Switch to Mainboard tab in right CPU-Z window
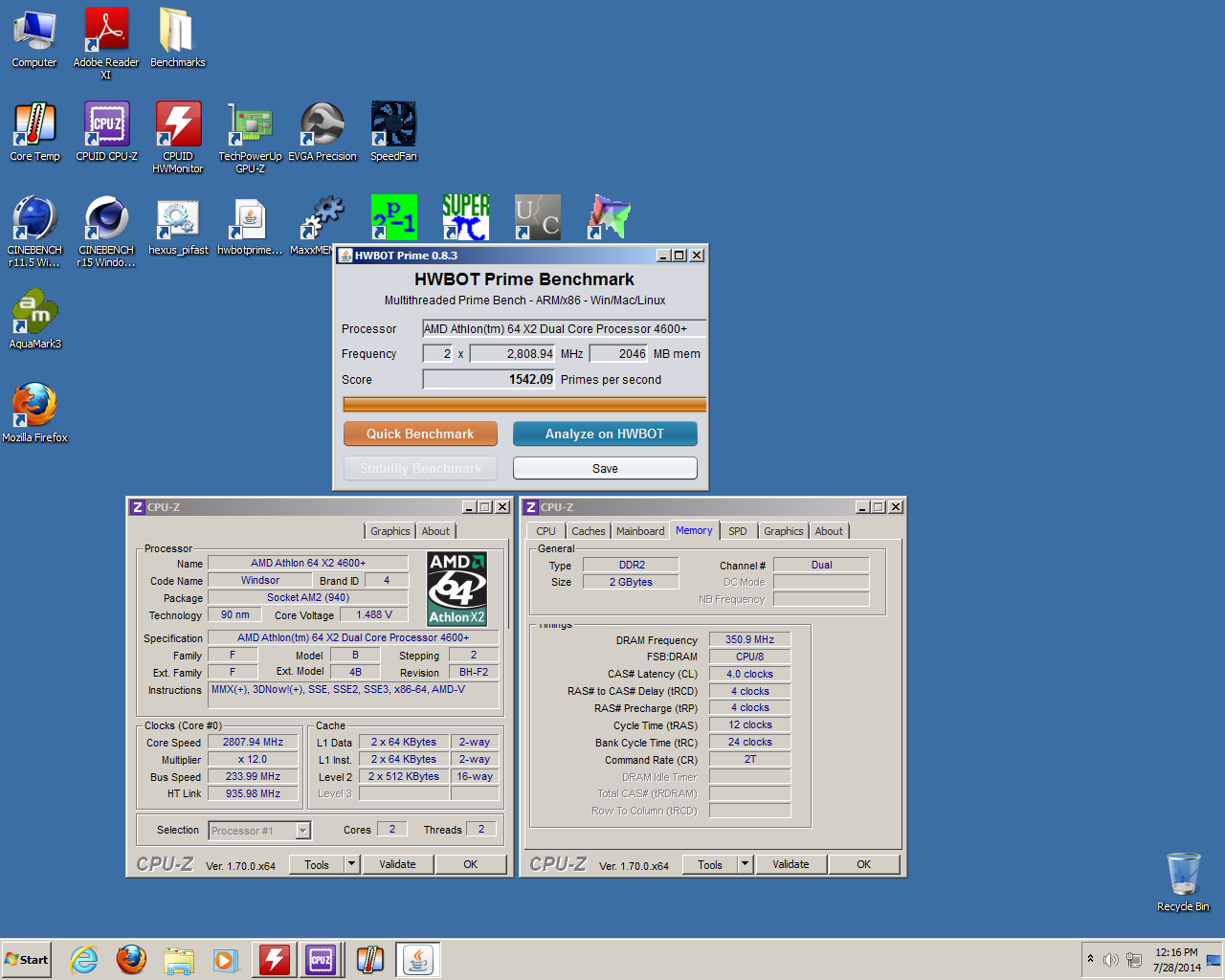Image resolution: width=1225 pixels, height=980 pixels. 640,531
